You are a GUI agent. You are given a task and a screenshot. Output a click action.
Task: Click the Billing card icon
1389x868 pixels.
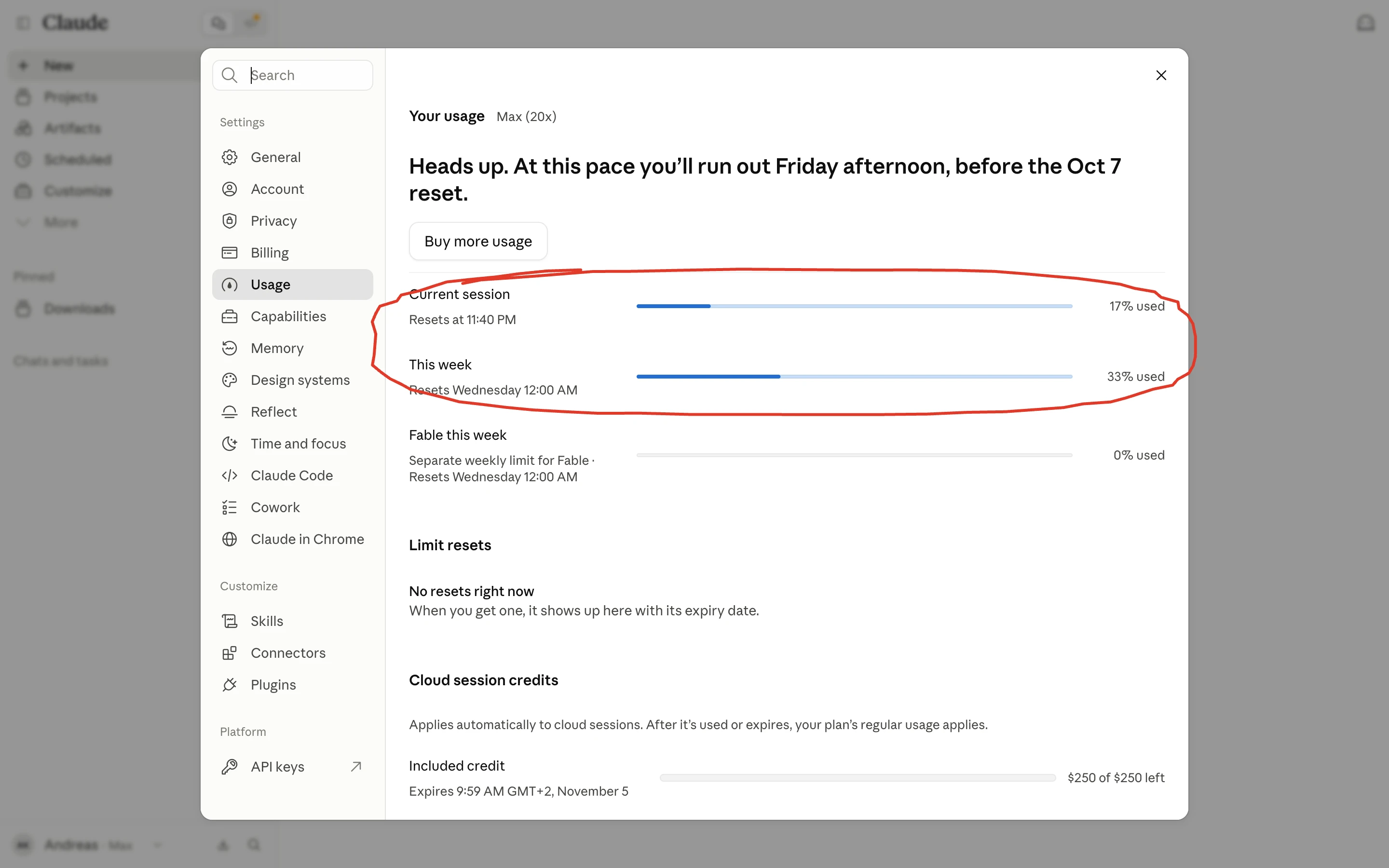[230, 253]
